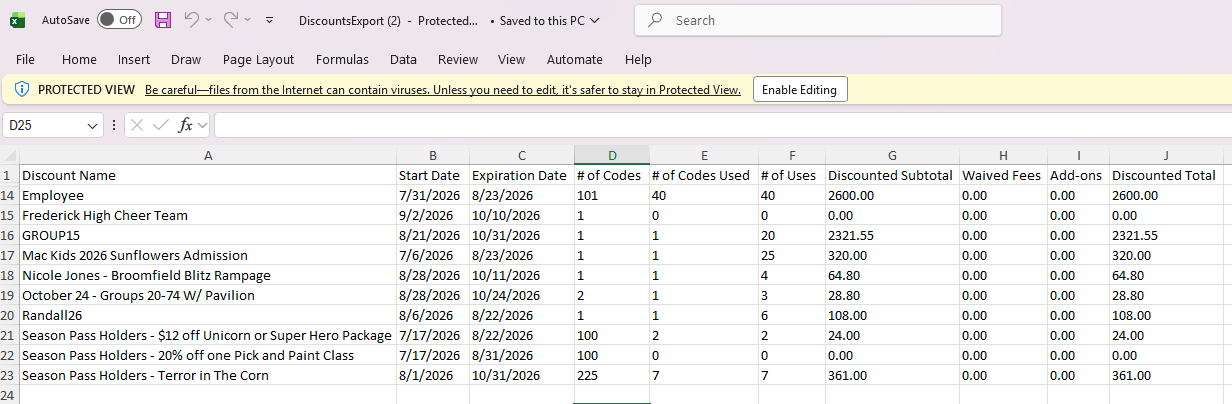Click the Protected View warning message link
This screenshot has width=1232, height=404.
(x=443, y=89)
